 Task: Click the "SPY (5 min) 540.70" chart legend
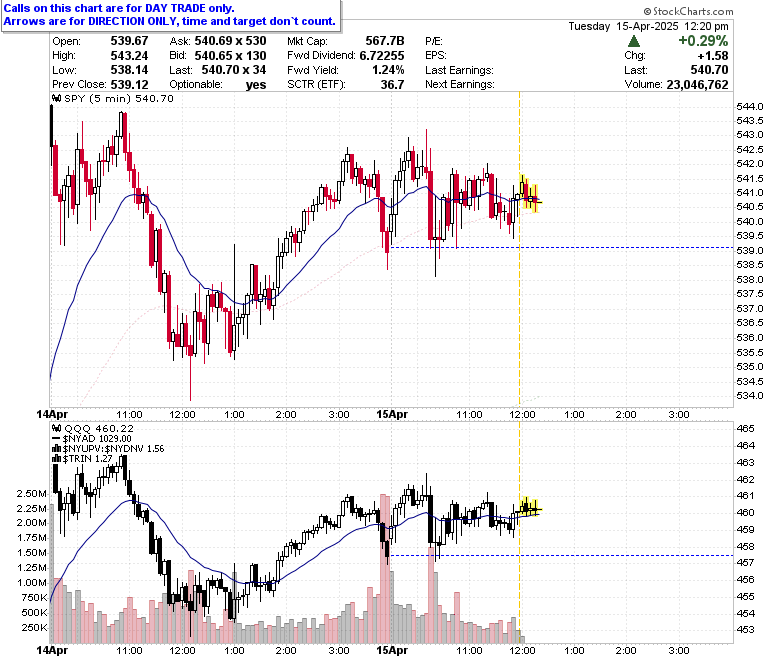click(119, 98)
